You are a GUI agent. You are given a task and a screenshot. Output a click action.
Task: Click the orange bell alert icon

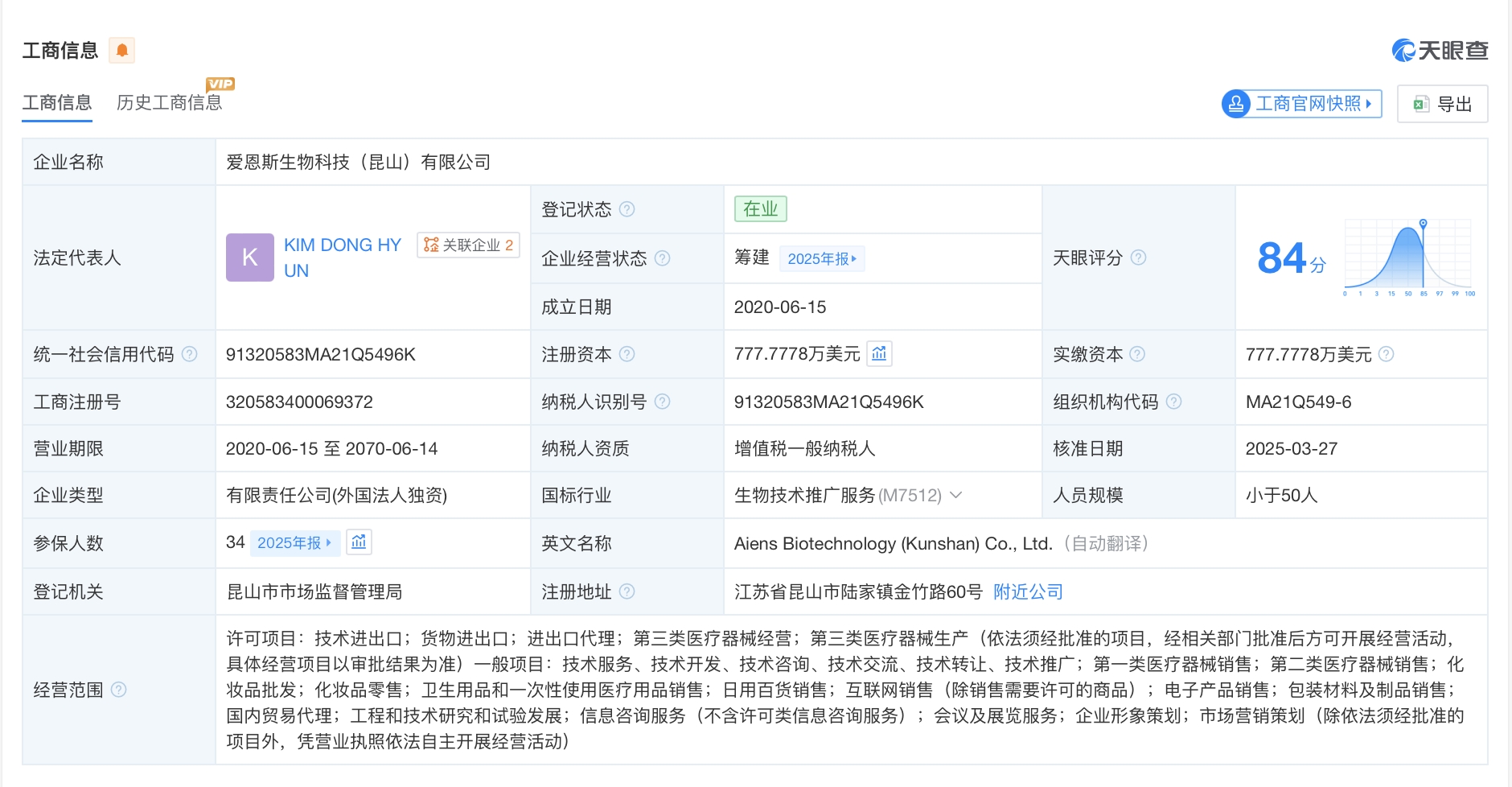121,51
